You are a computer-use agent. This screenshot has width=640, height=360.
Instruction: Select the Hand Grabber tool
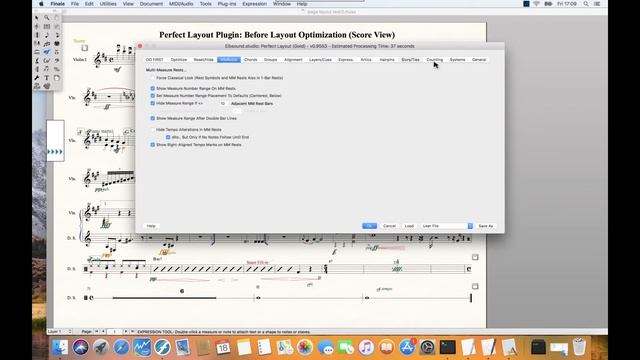(x=57, y=18)
